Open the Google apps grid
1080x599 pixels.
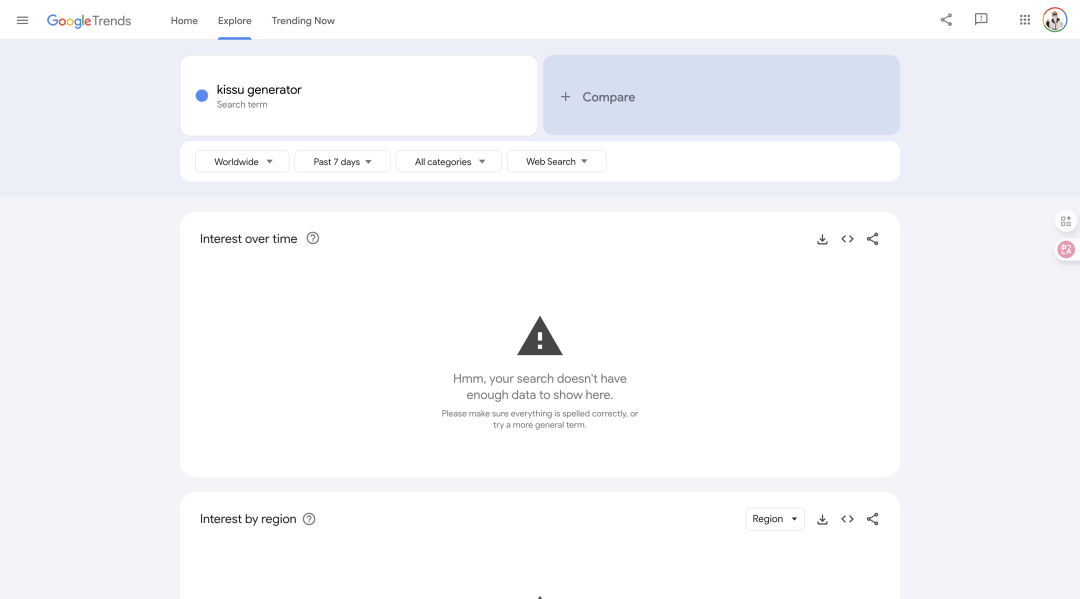[x=1025, y=20]
